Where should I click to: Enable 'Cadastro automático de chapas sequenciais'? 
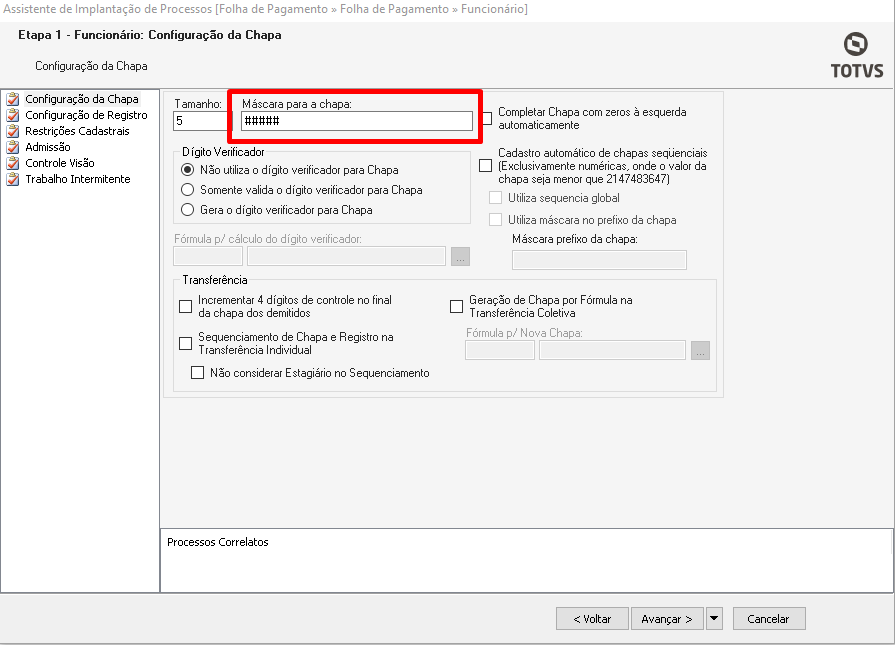pyautogui.click(x=485, y=166)
